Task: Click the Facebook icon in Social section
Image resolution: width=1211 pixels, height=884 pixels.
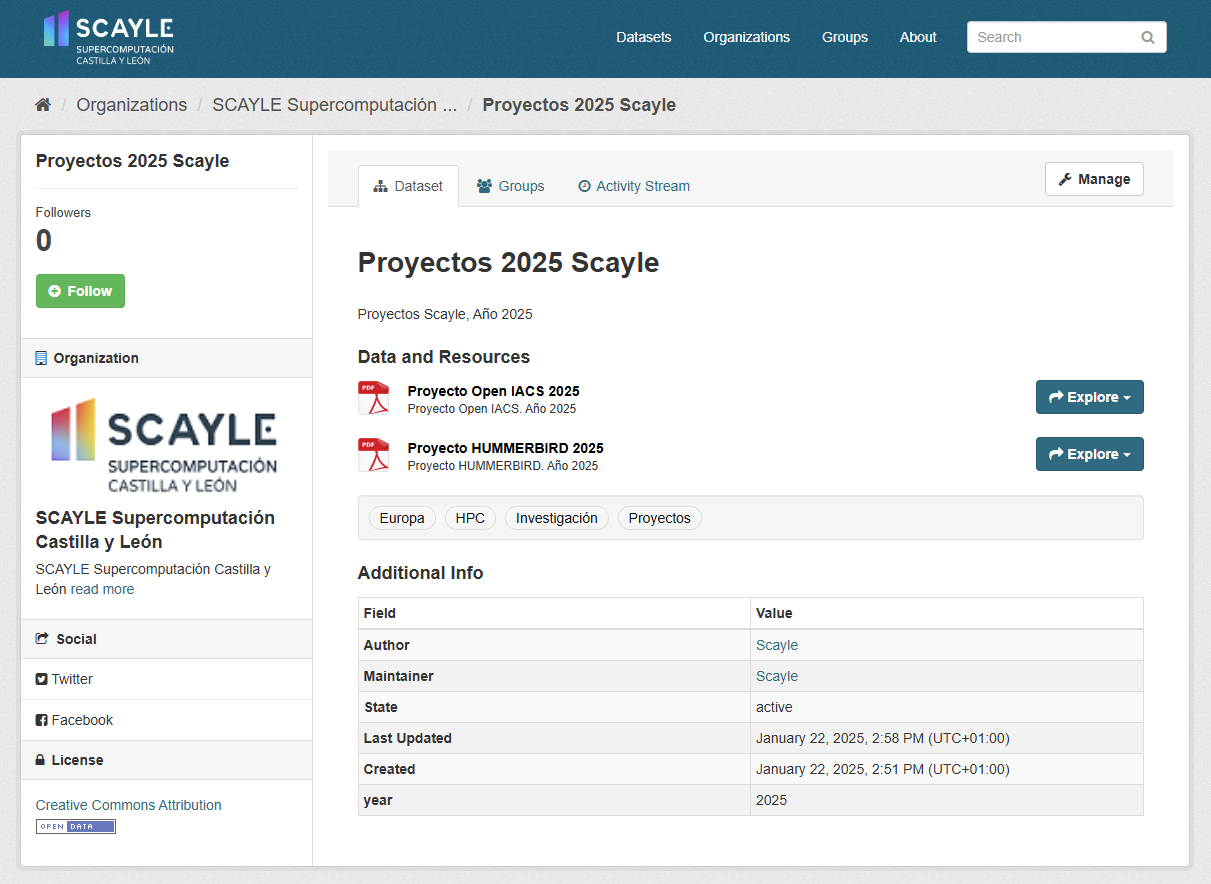Action: coord(42,720)
